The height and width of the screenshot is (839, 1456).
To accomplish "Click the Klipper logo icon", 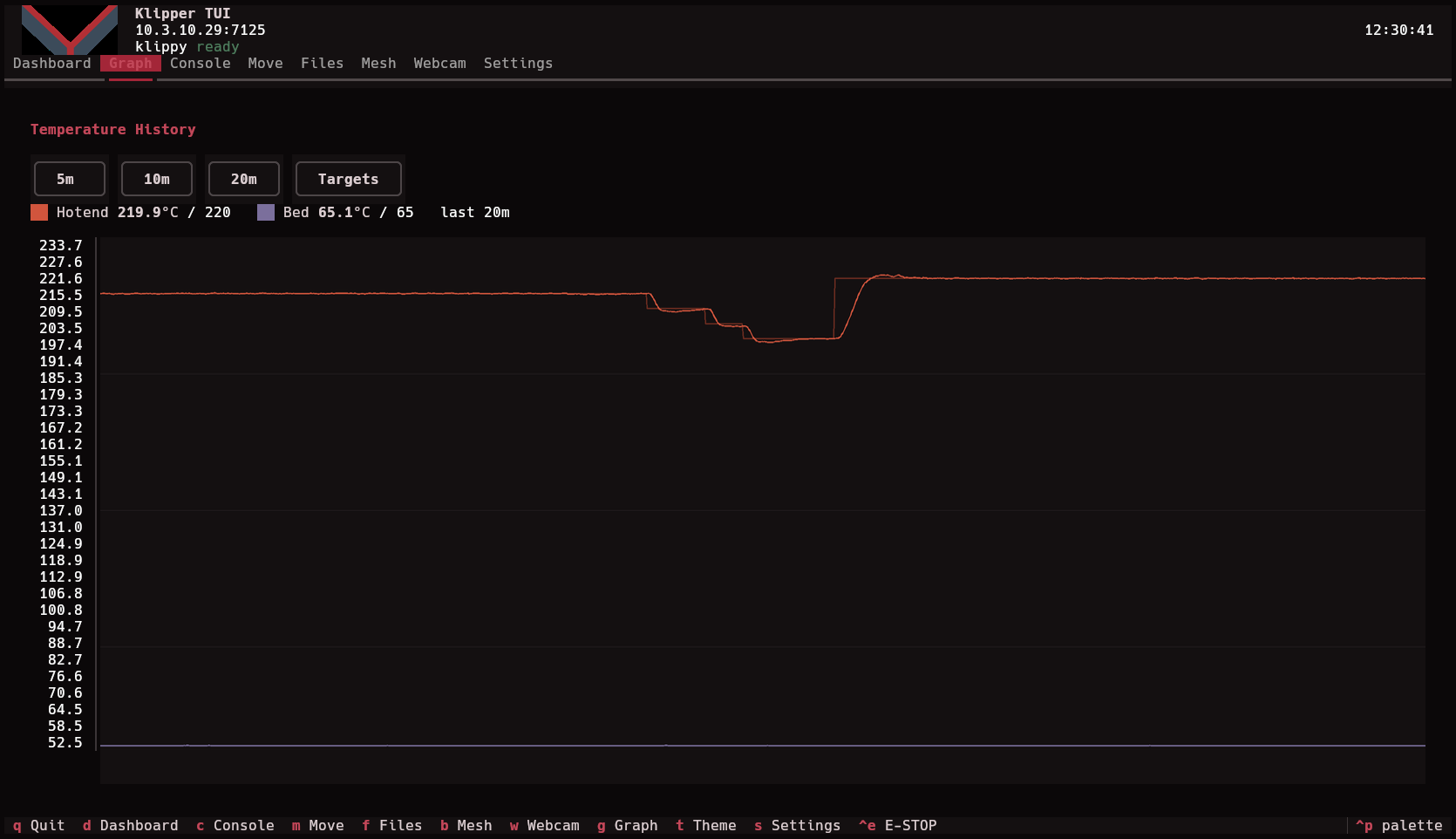I will pyautogui.click(x=70, y=30).
